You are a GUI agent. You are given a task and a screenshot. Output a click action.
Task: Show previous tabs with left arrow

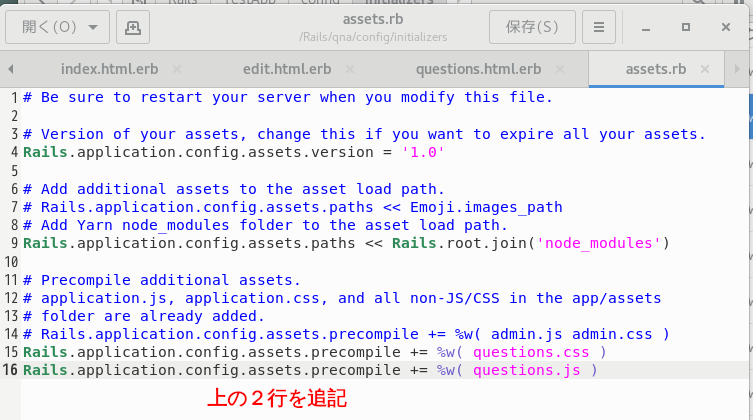pyautogui.click(x=11, y=69)
